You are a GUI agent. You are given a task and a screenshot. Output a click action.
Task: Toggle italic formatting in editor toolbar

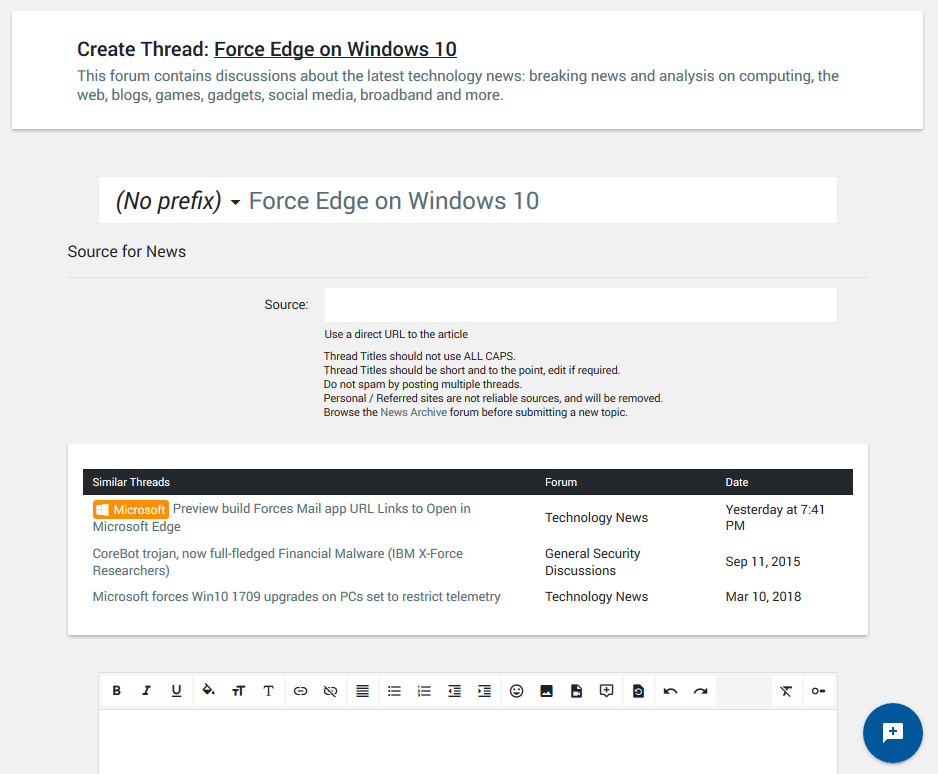click(147, 691)
